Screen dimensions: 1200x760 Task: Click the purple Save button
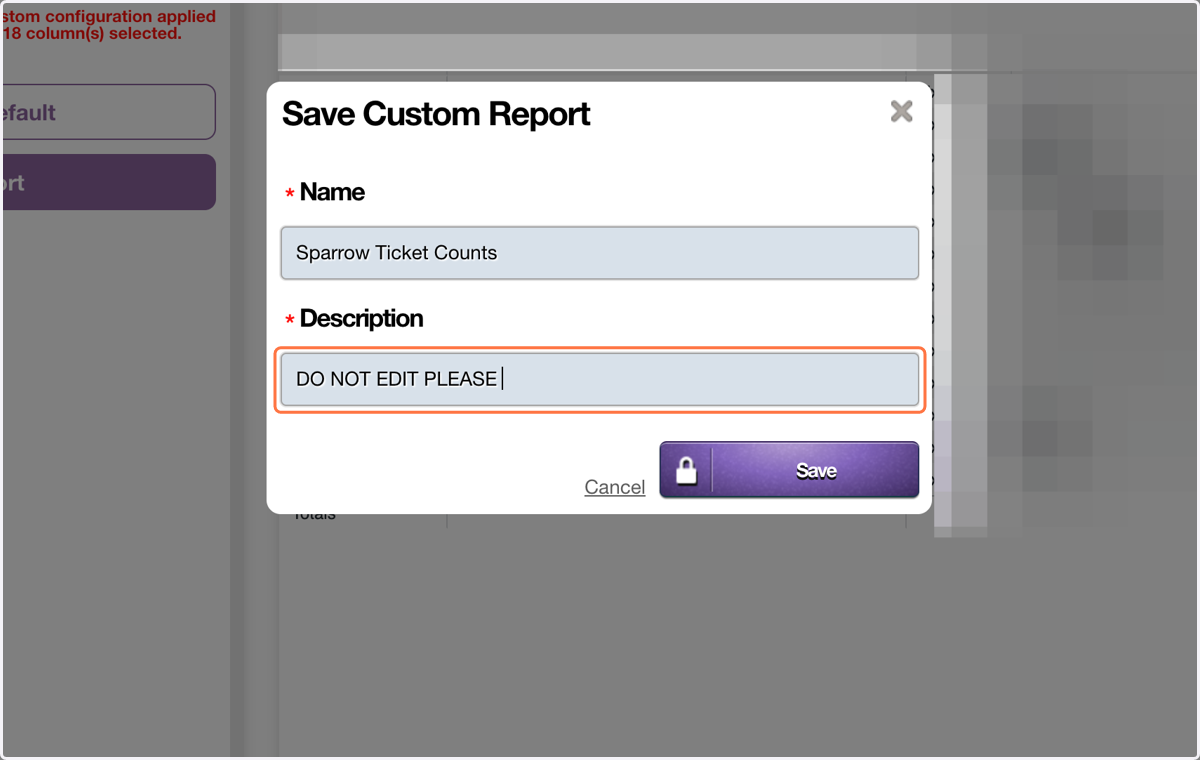tap(789, 470)
